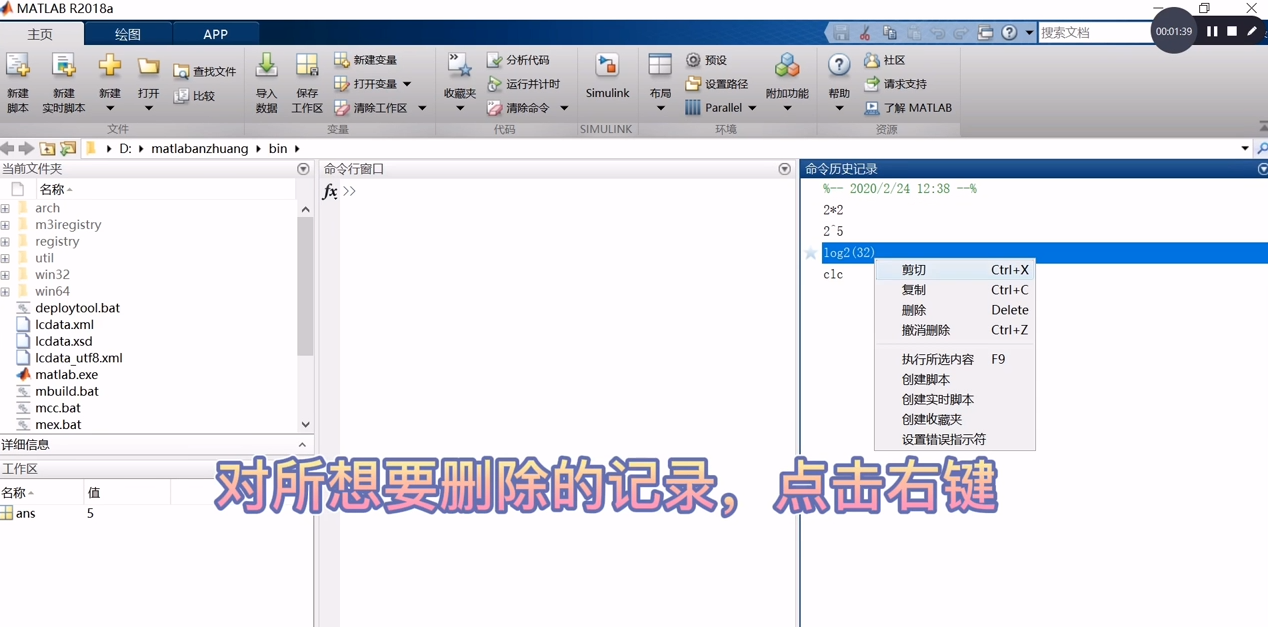
Task: Select matlab.exe in the file list
Action: [x=66, y=375]
